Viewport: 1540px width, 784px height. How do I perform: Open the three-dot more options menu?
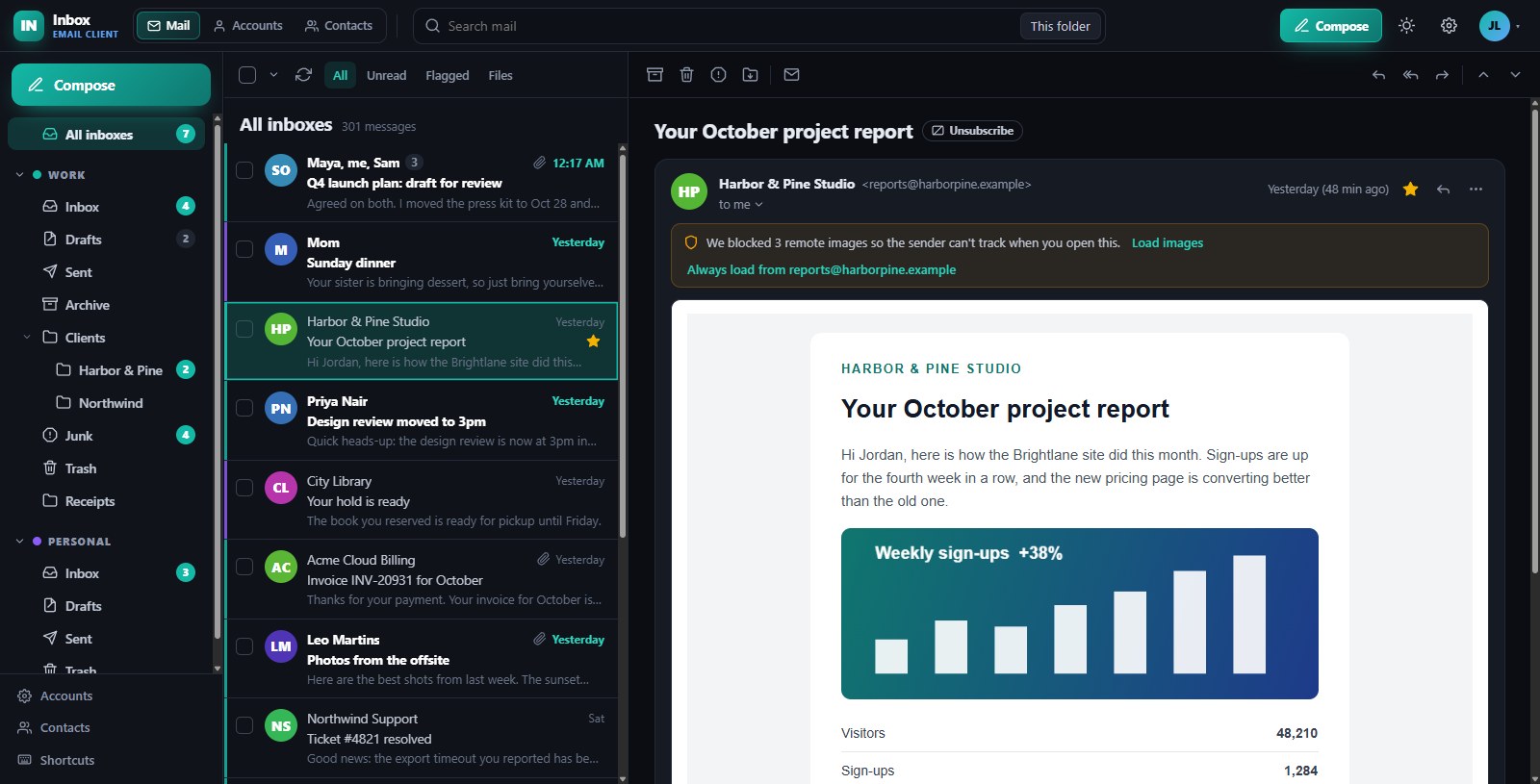[x=1476, y=190]
